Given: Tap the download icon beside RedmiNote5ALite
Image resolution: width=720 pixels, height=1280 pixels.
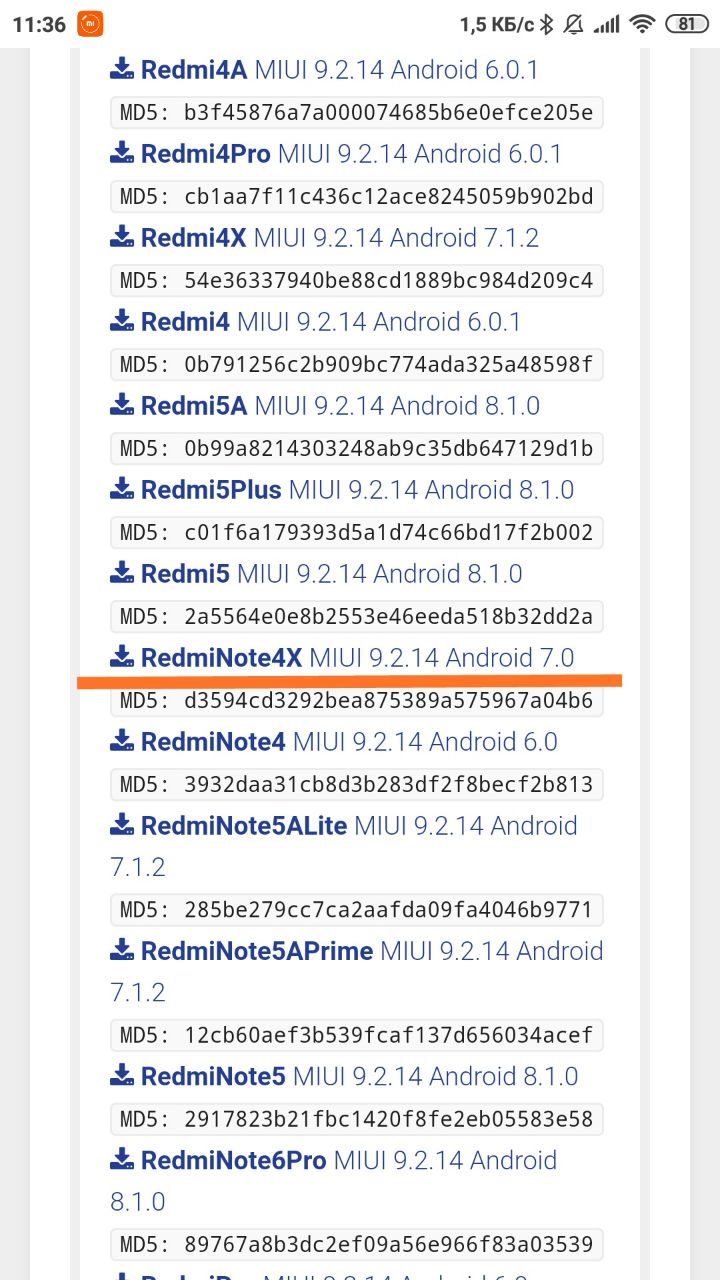Looking at the screenshot, I should coord(122,825).
